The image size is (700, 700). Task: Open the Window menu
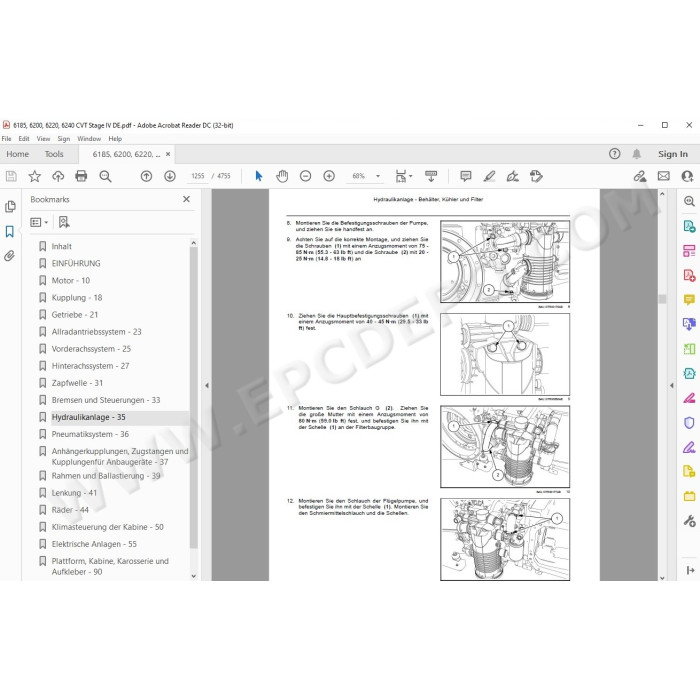[89, 139]
